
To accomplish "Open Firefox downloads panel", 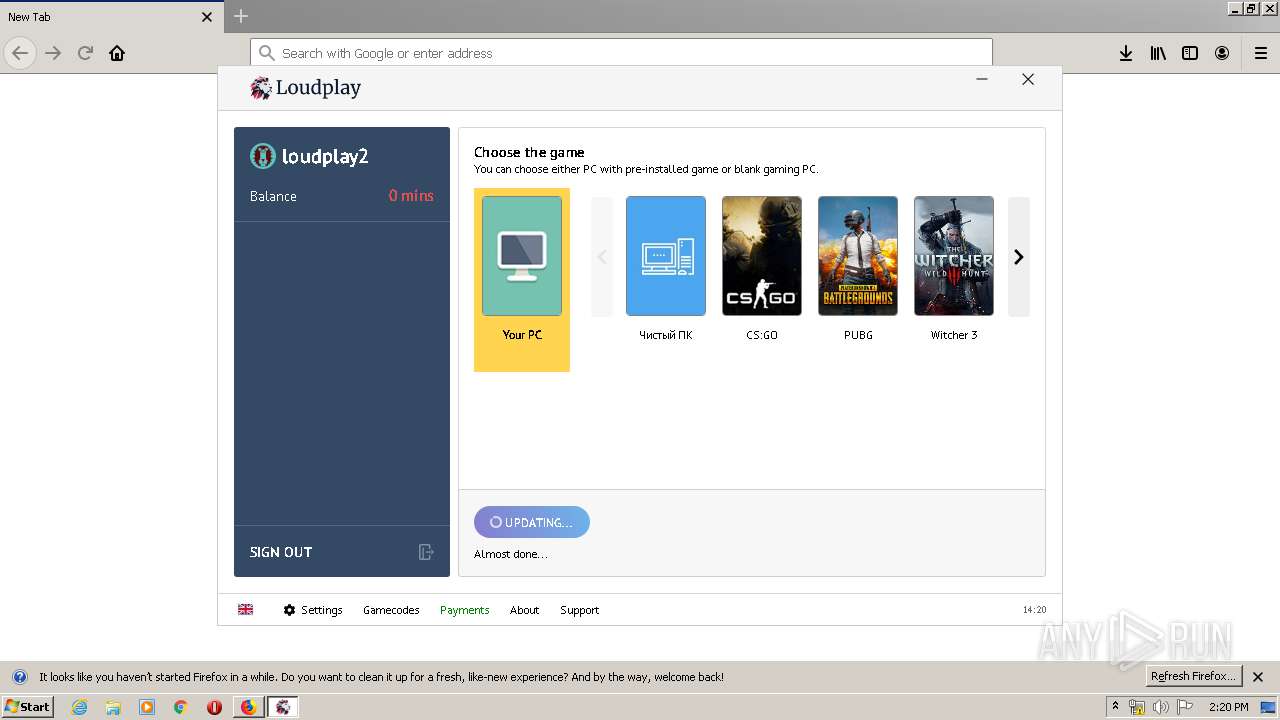I will click(x=1126, y=53).
